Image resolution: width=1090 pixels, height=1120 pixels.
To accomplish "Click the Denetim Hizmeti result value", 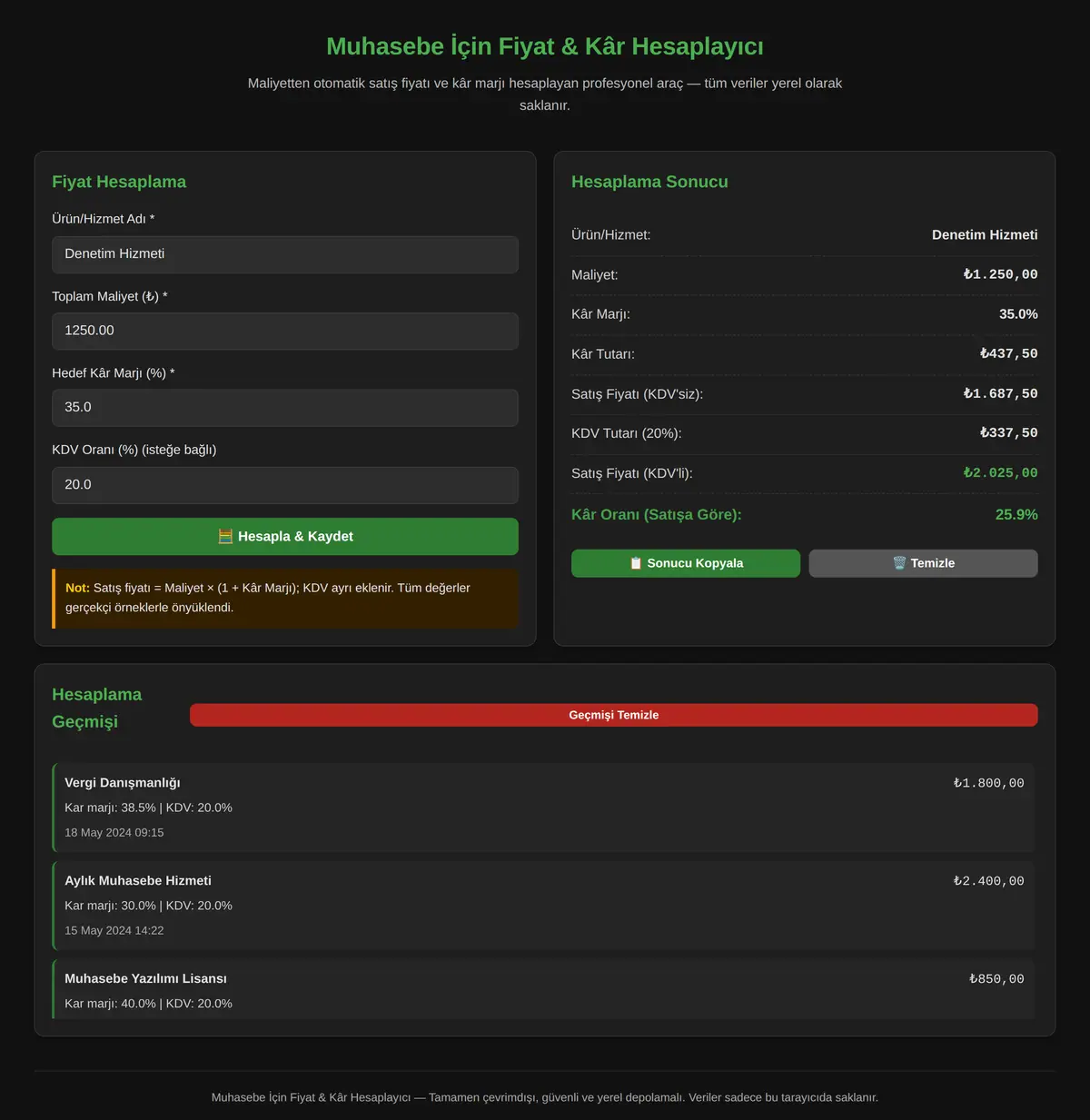I will coord(985,234).
